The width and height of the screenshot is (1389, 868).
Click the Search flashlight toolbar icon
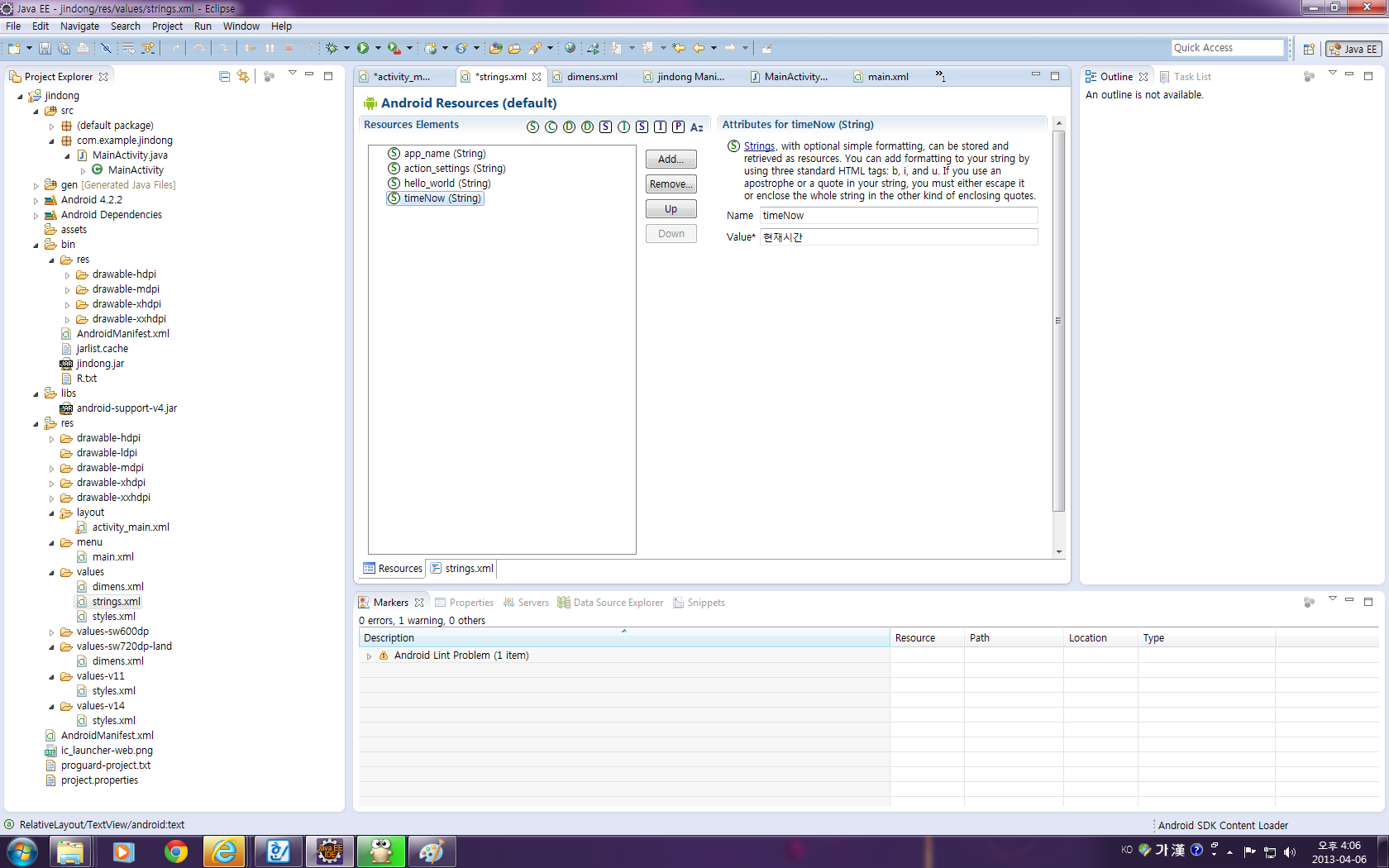point(535,48)
